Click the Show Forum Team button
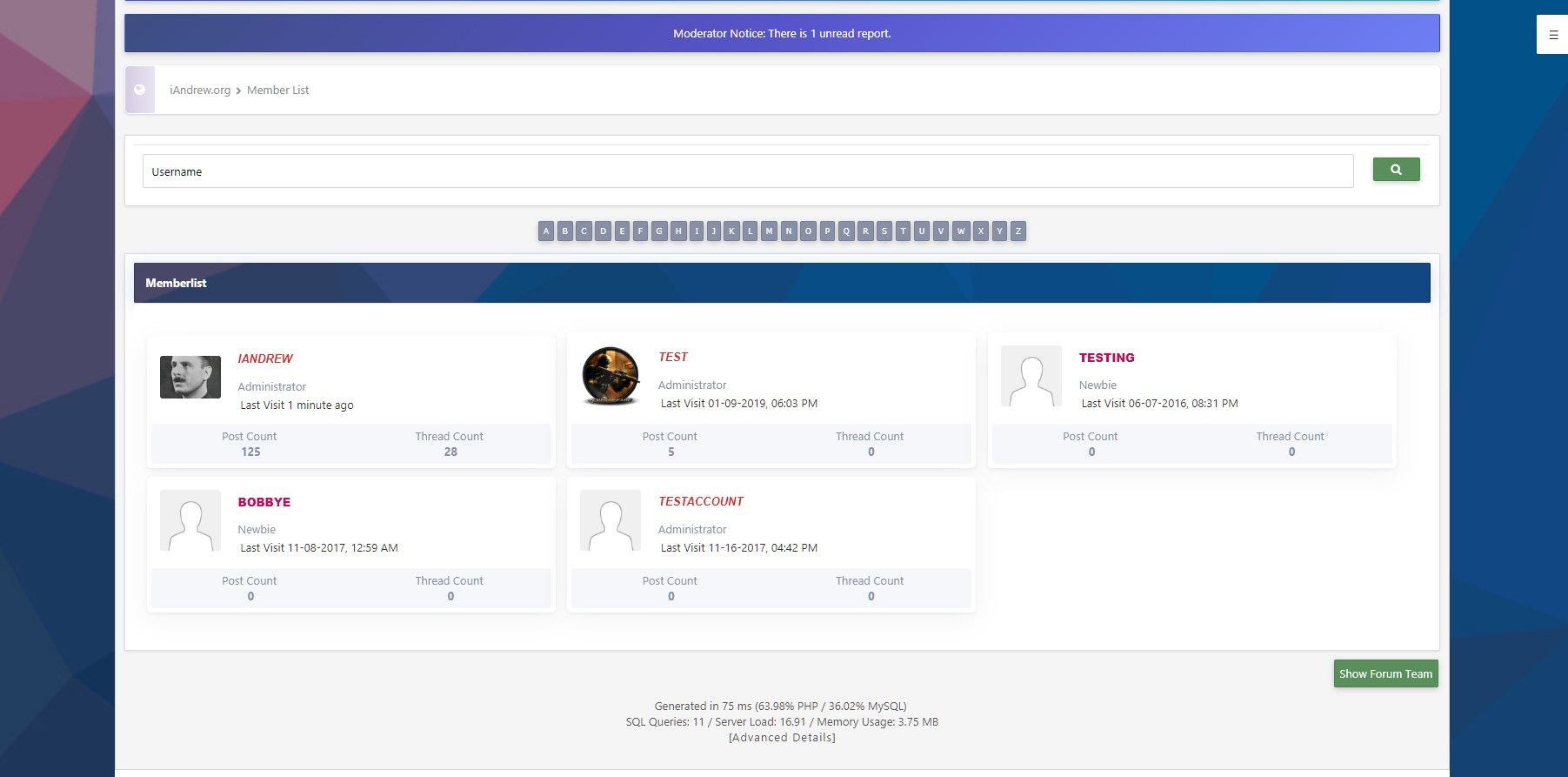This screenshot has width=1568, height=777. [x=1386, y=673]
